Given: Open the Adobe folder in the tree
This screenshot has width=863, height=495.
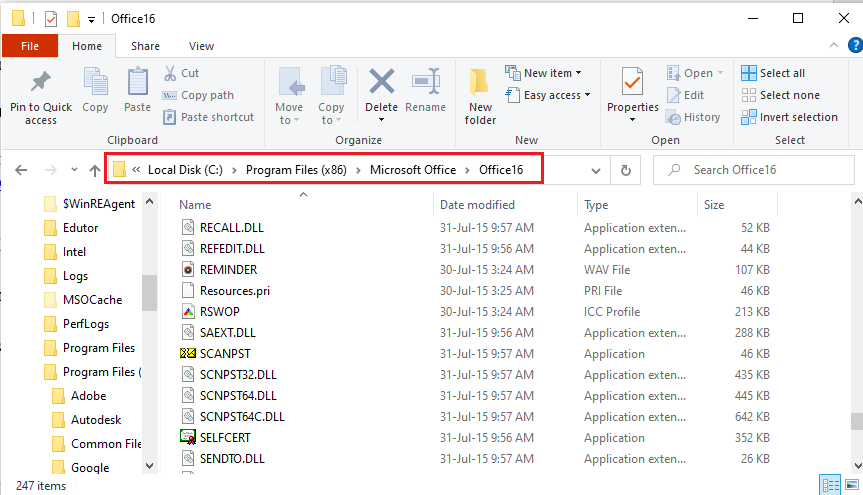Looking at the screenshot, I should [x=88, y=396].
